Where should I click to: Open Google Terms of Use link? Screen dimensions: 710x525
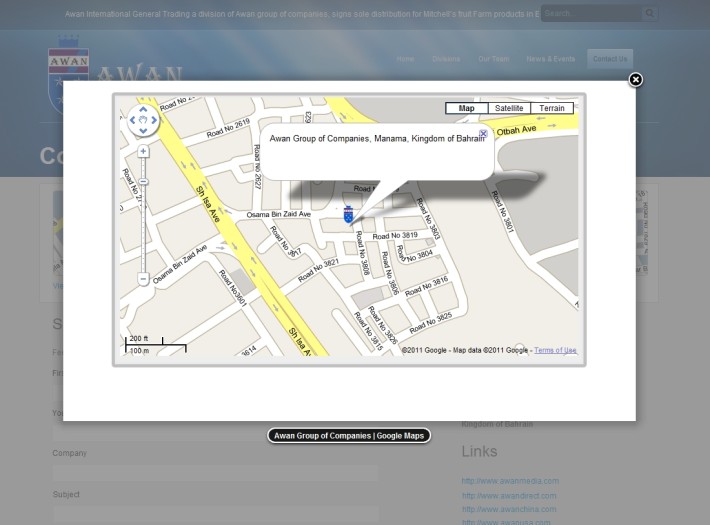555,350
